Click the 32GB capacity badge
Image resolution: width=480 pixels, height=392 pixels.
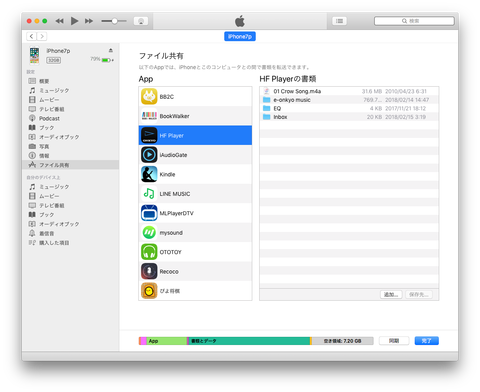[53, 60]
